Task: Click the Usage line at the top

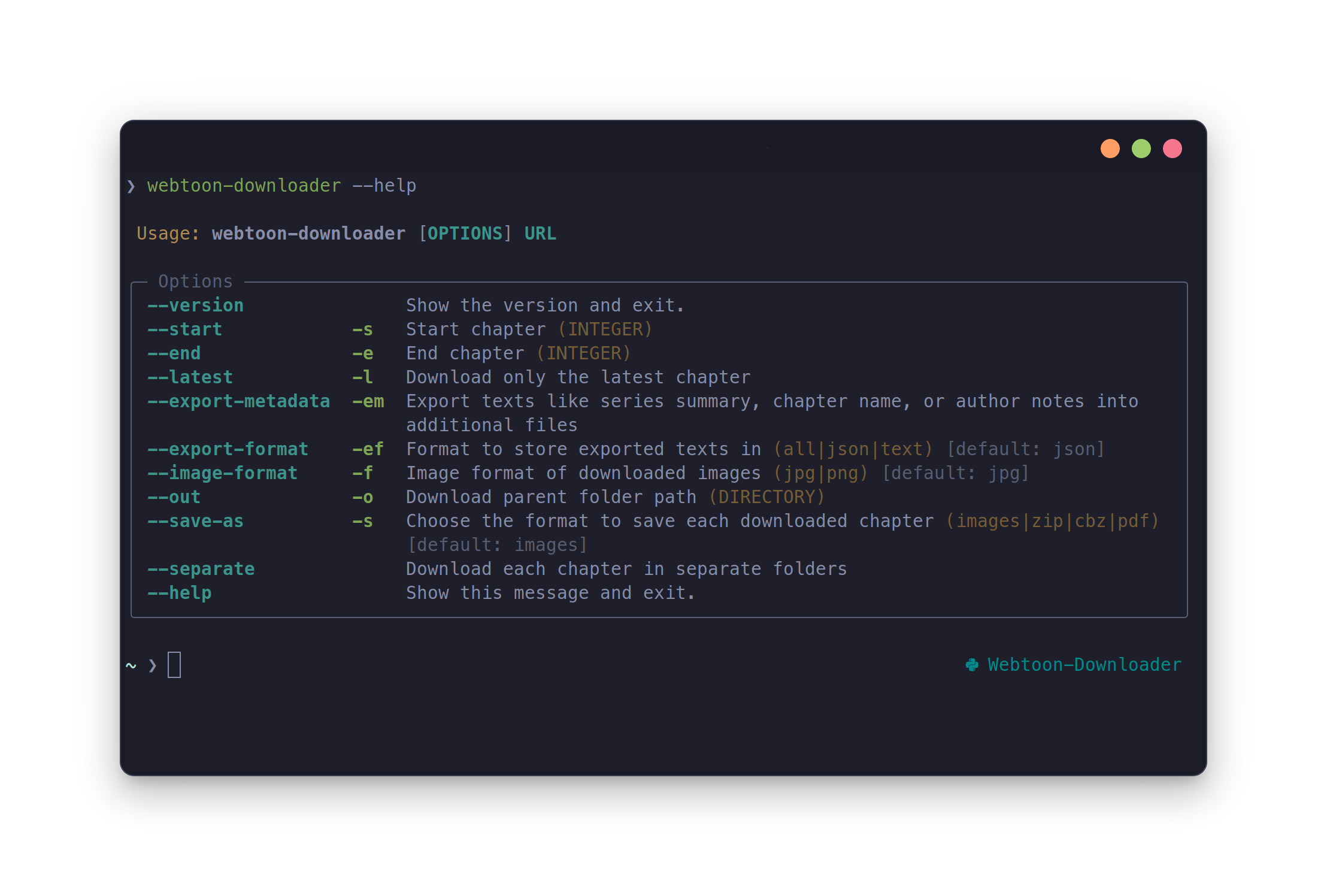Action: coord(347,233)
